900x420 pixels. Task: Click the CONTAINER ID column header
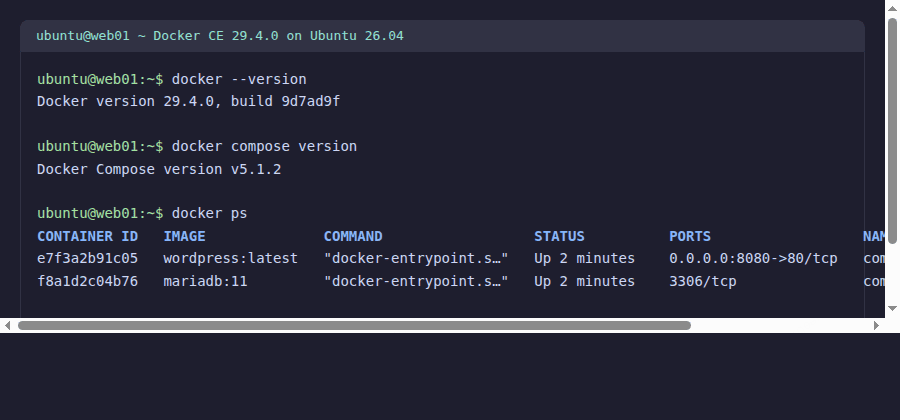click(87, 236)
